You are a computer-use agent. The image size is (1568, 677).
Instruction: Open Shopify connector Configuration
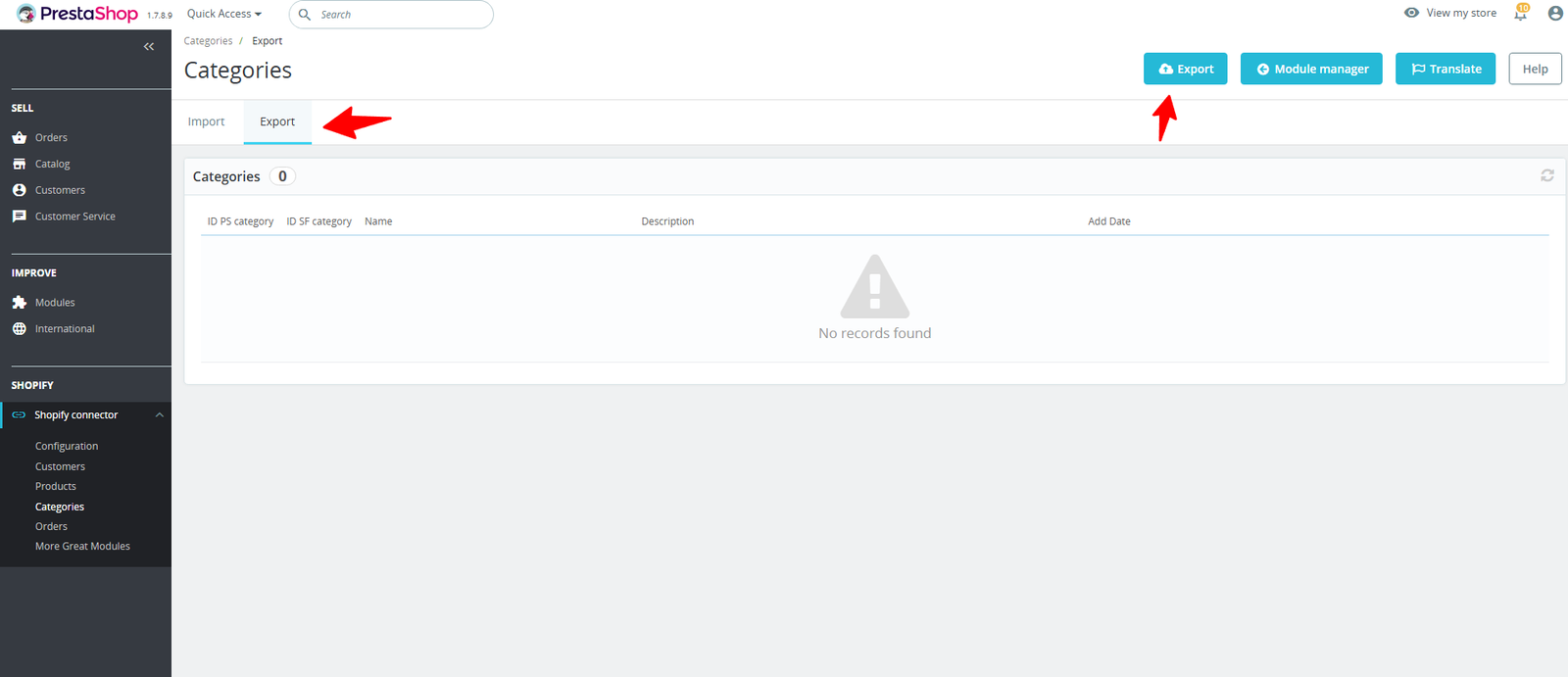click(67, 447)
